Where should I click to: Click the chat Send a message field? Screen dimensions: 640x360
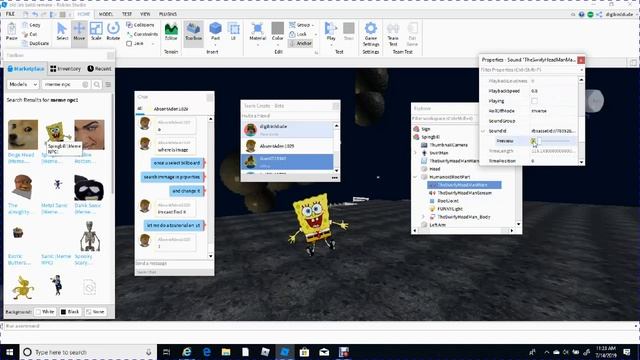click(174, 263)
